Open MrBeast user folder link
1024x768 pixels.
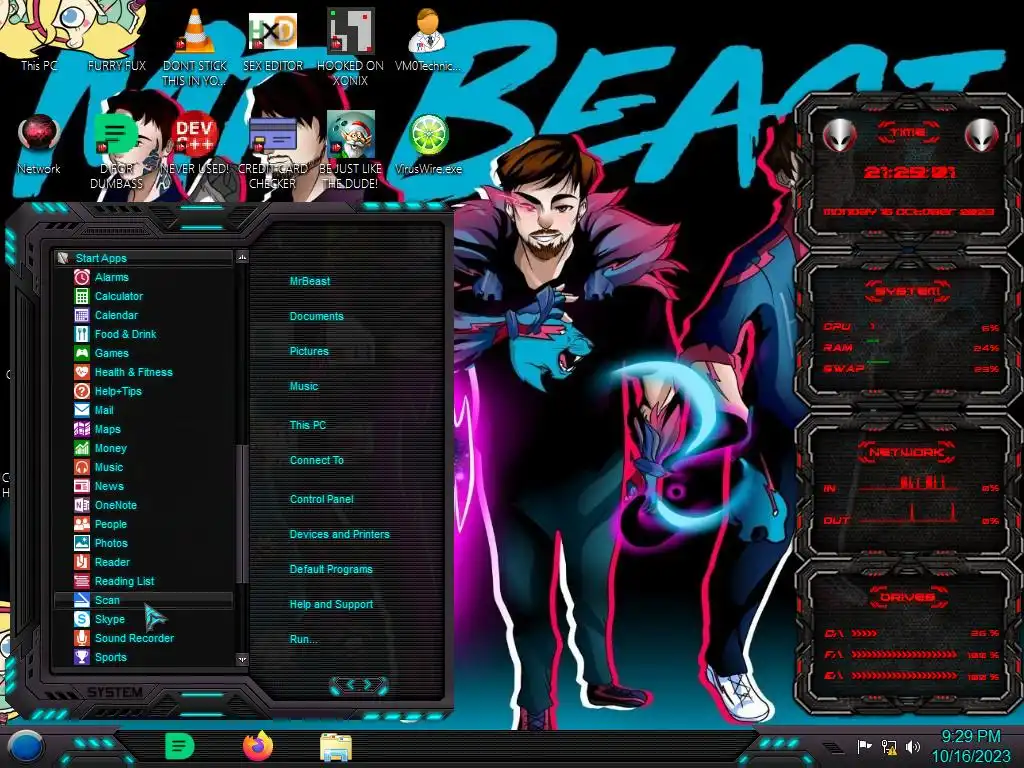pyautogui.click(x=310, y=281)
